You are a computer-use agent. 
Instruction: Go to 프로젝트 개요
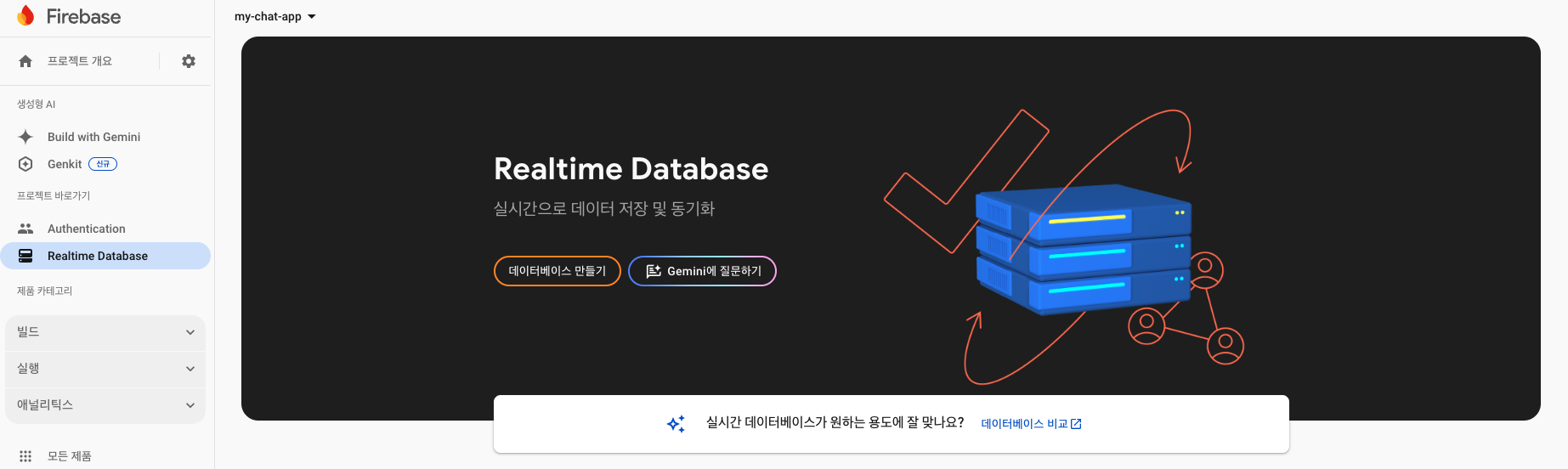pos(80,61)
